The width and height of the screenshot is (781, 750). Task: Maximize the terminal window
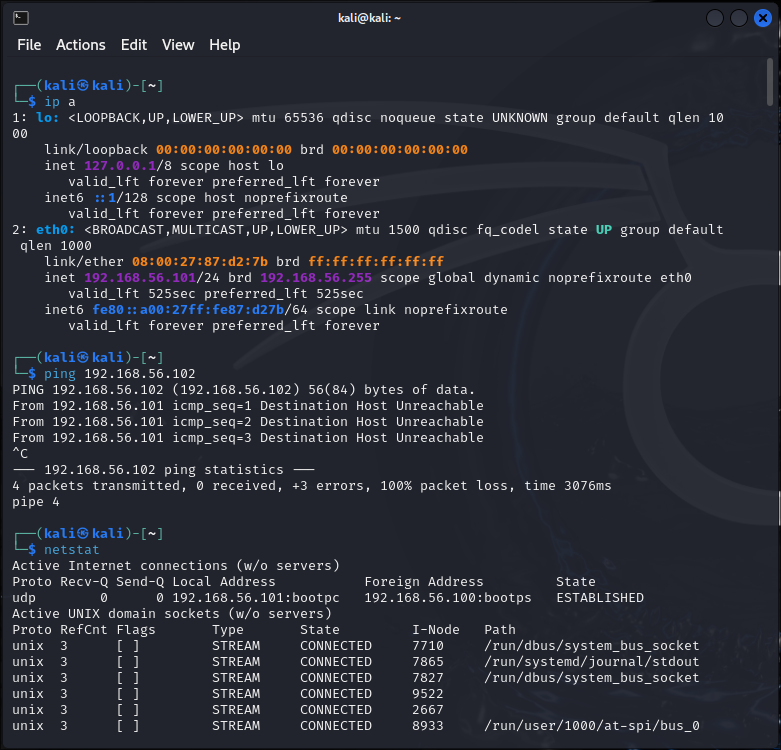coord(738,18)
